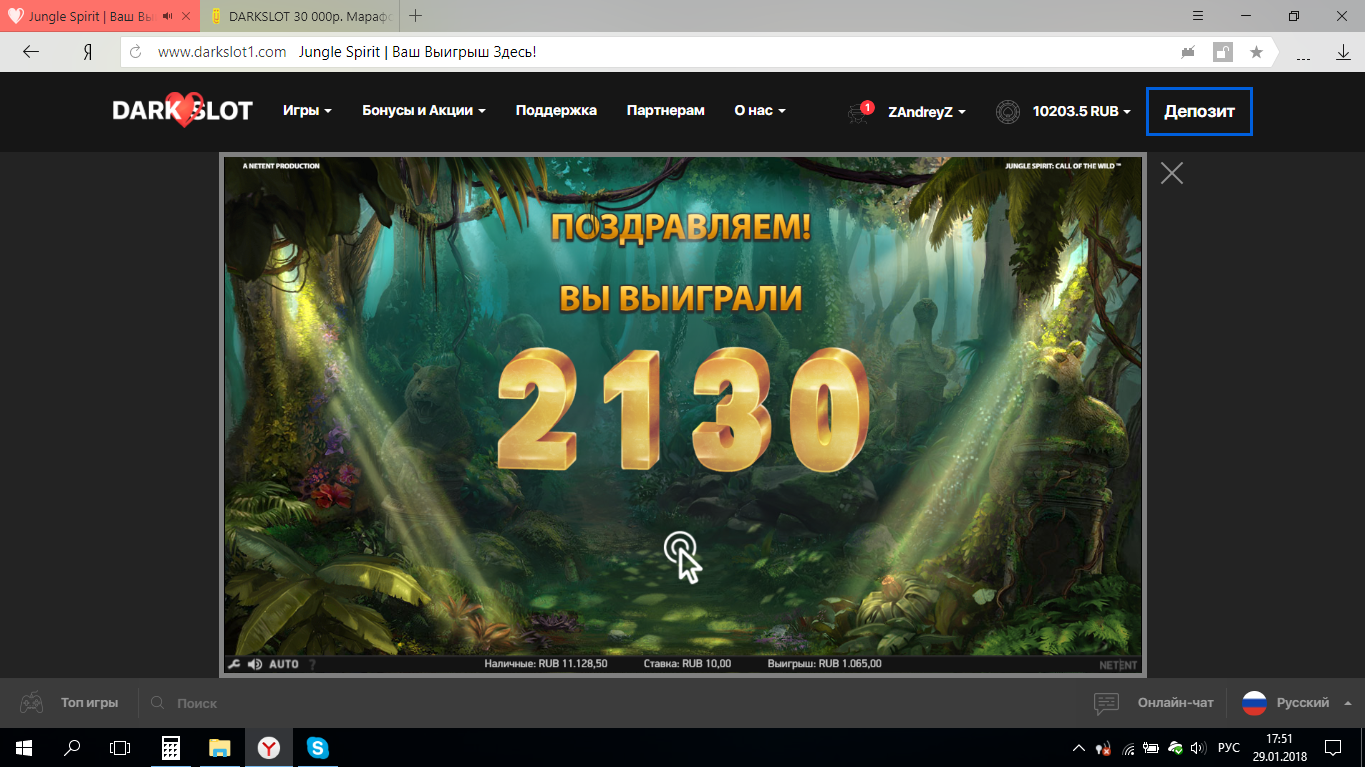Open the browser hamburger menu
Image resolution: width=1365 pixels, height=767 pixels.
[x=1198, y=16]
